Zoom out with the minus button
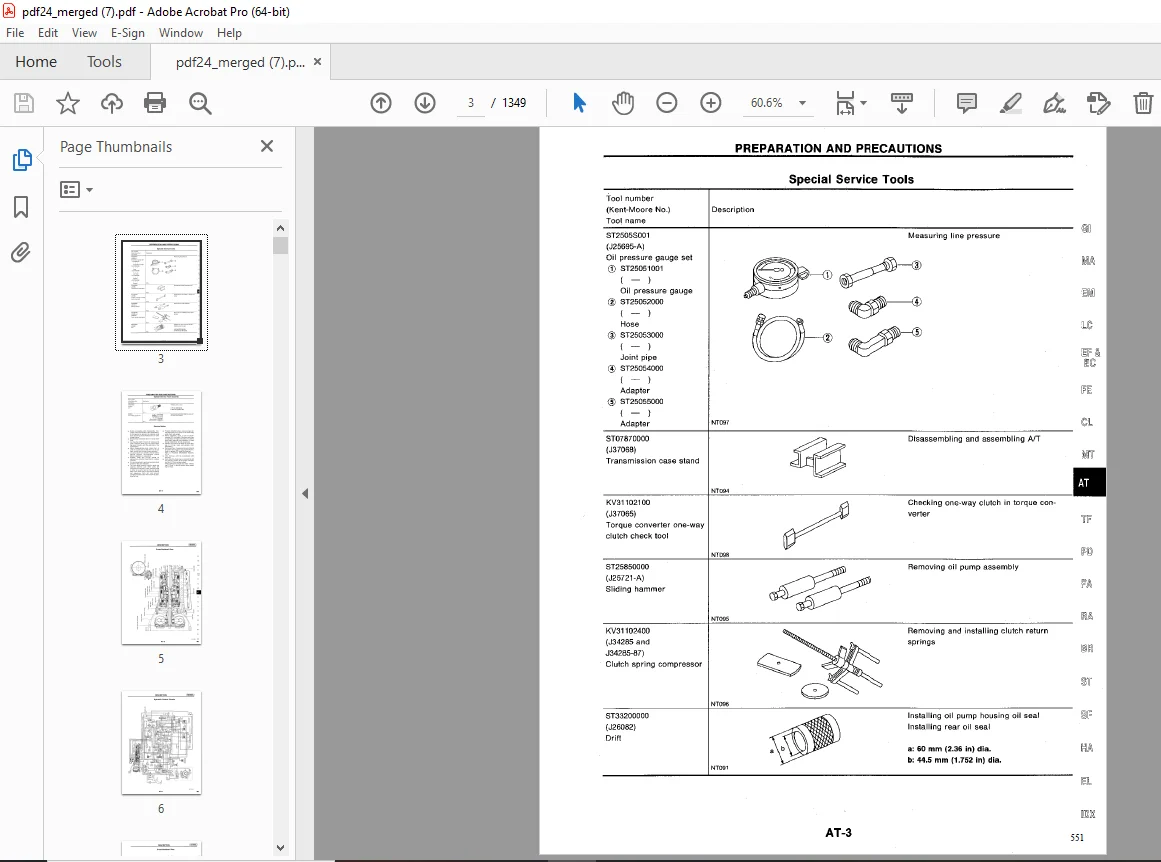This screenshot has width=1161, height=862. (666, 103)
